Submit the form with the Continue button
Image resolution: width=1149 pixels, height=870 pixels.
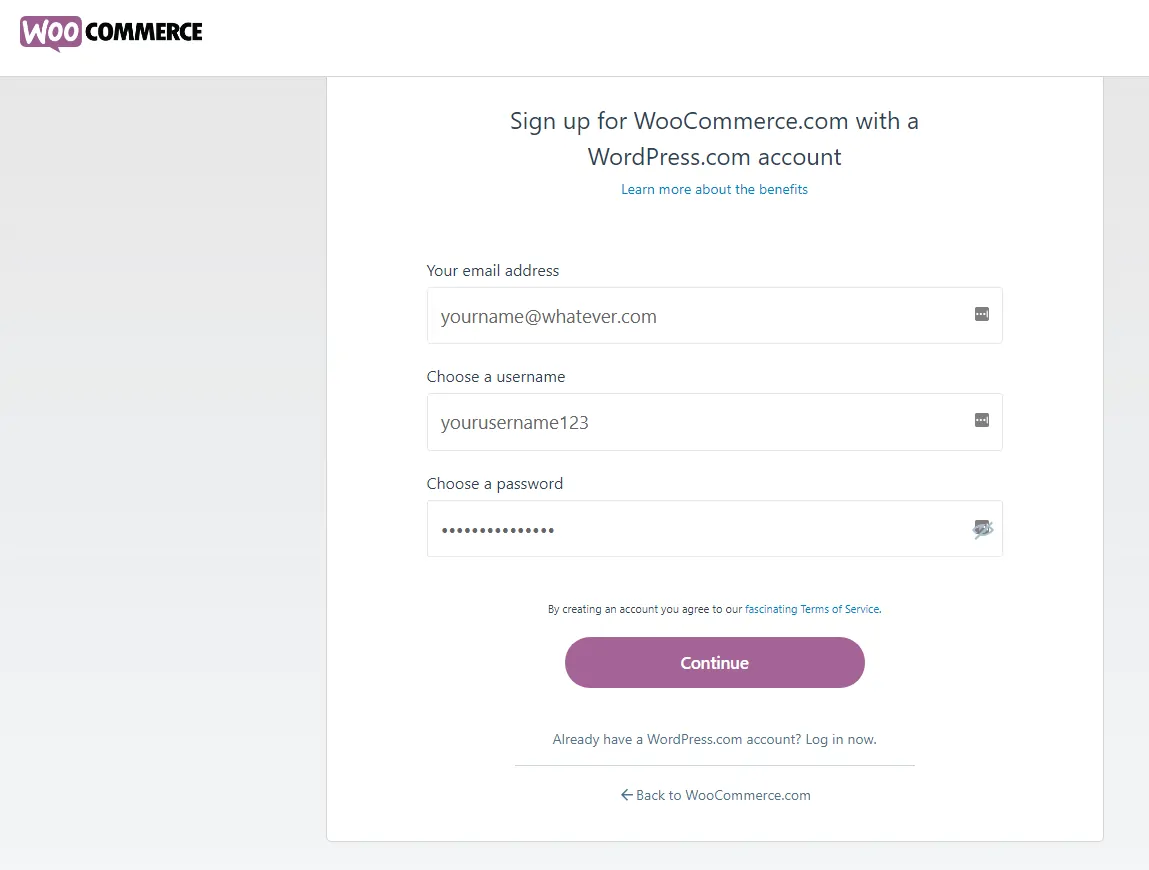click(714, 663)
